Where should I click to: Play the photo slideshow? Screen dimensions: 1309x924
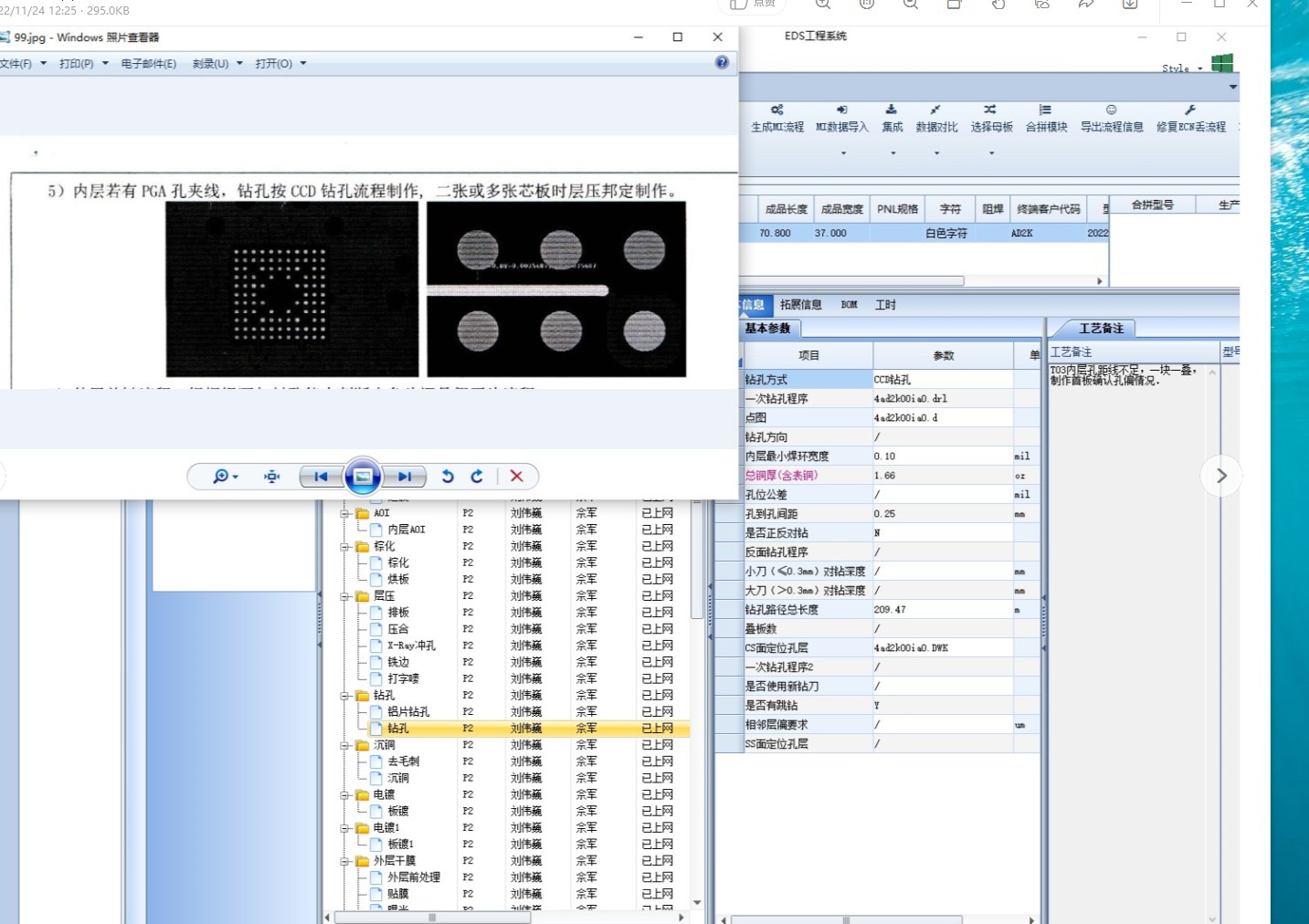pyautogui.click(x=363, y=476)
